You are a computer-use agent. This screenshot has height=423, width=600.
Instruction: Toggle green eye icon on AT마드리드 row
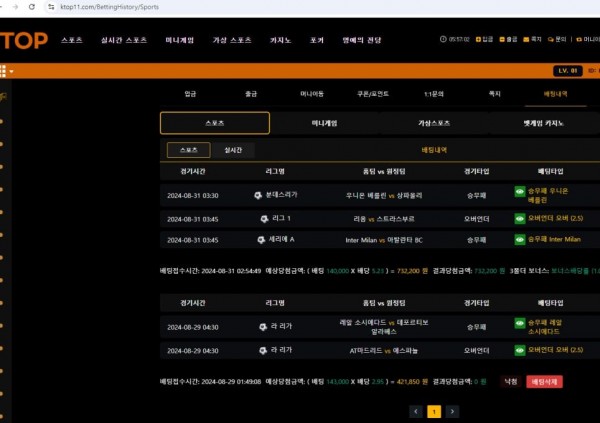tap(520, 350)
